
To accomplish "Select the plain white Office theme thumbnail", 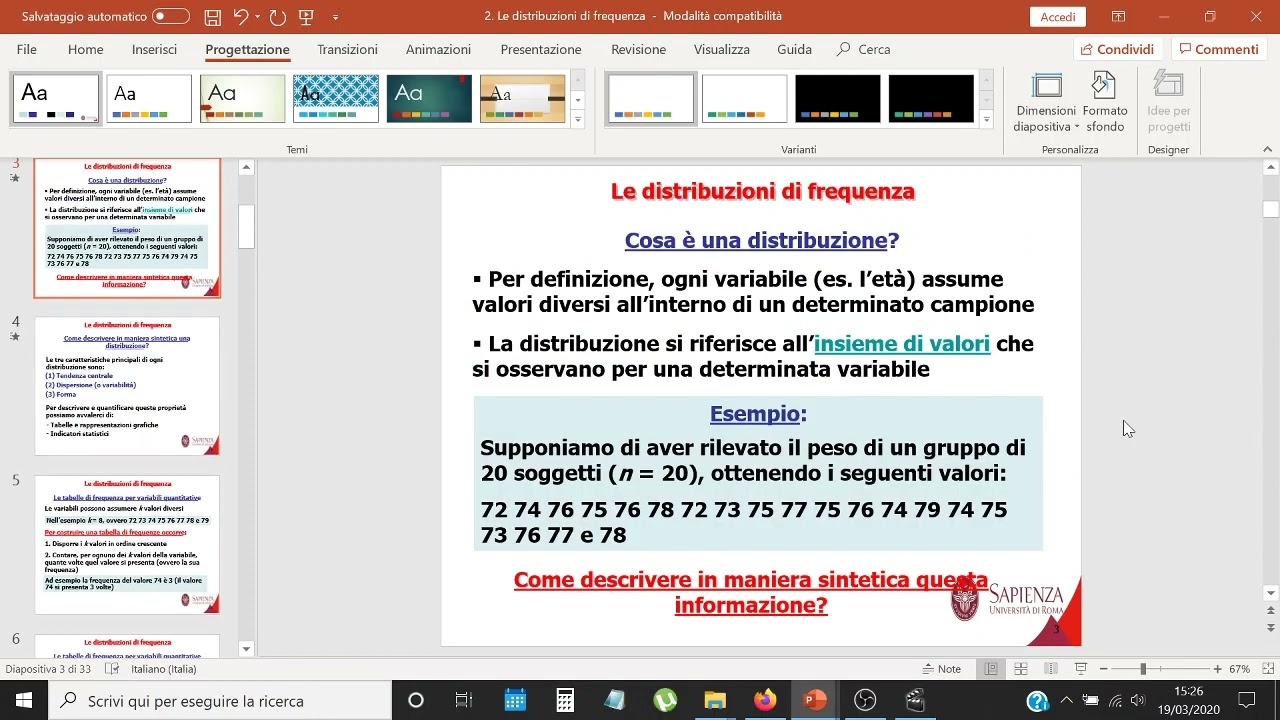I will pos(149,98).
